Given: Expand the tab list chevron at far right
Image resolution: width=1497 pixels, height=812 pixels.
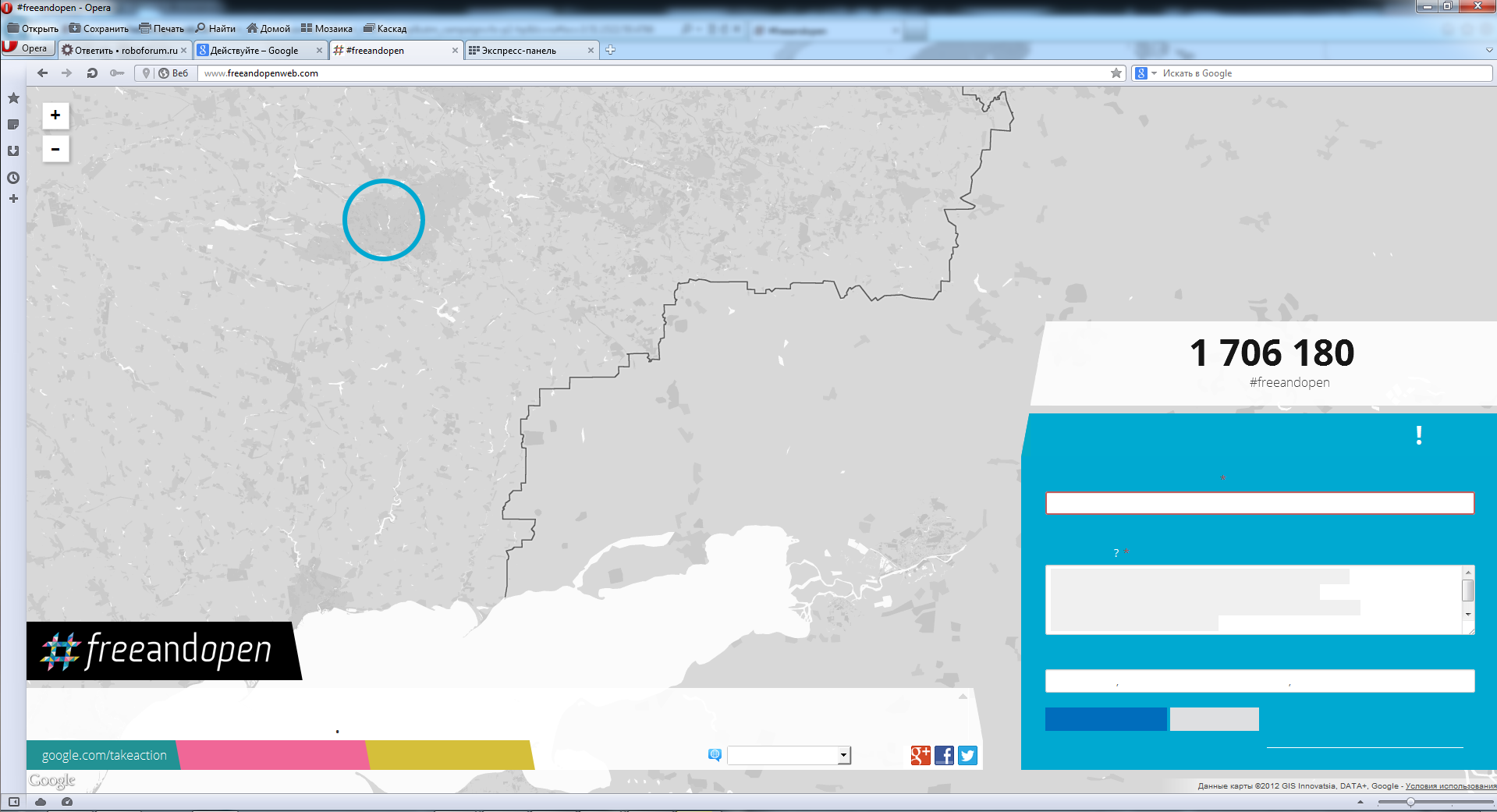Looking at the screenshot, I should pyautogui.click(x=1488, y=51).
